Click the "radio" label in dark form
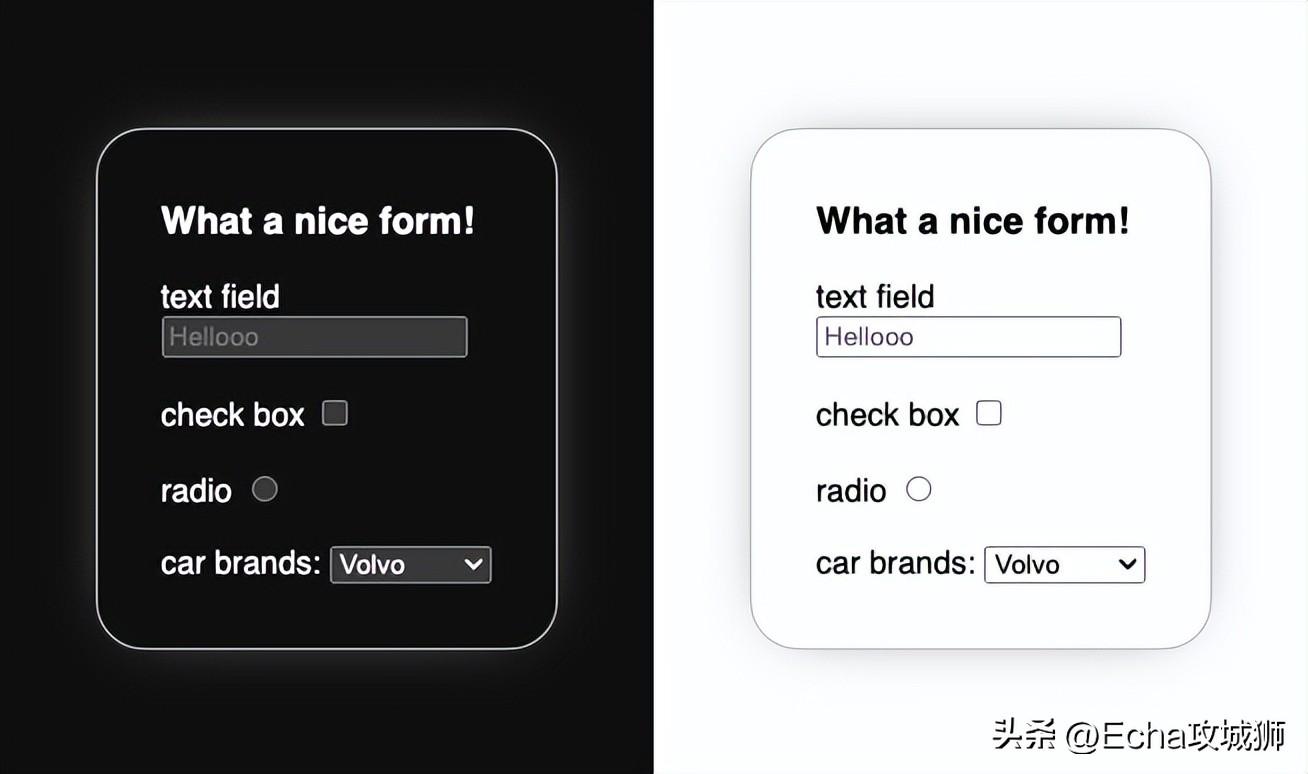The image size is (1308, 774). [x=196, y=491]
